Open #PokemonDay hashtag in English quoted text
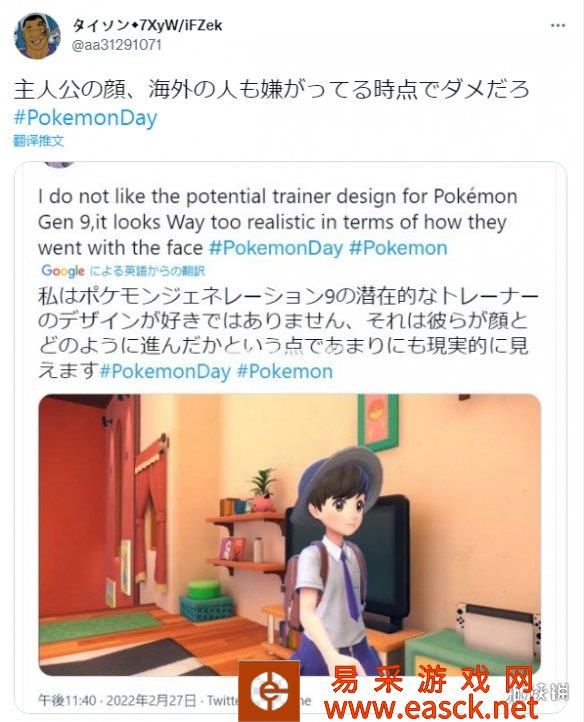 pos(276,248)
